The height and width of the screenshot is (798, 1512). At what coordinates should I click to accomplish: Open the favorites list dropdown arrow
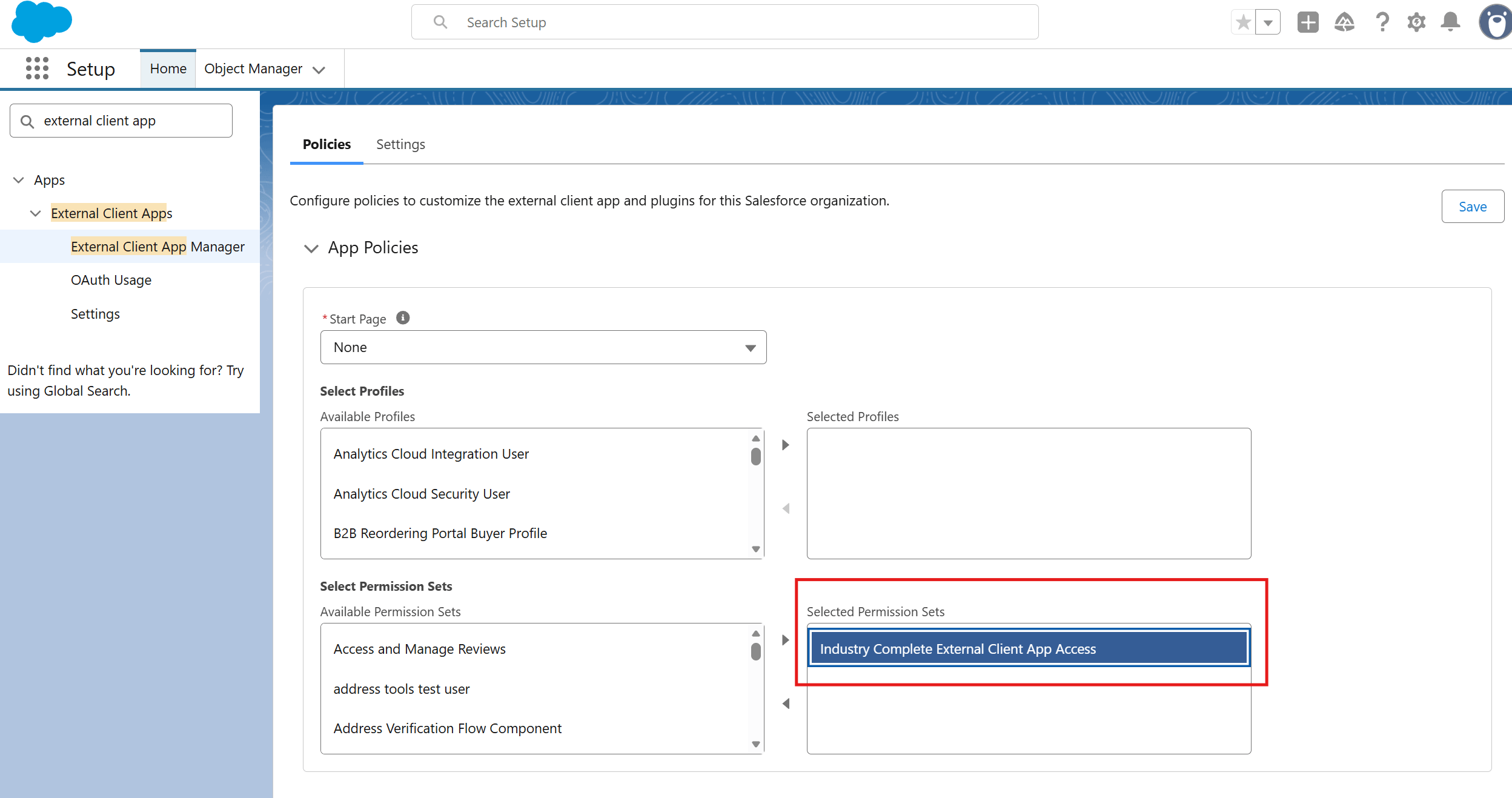1268,22
